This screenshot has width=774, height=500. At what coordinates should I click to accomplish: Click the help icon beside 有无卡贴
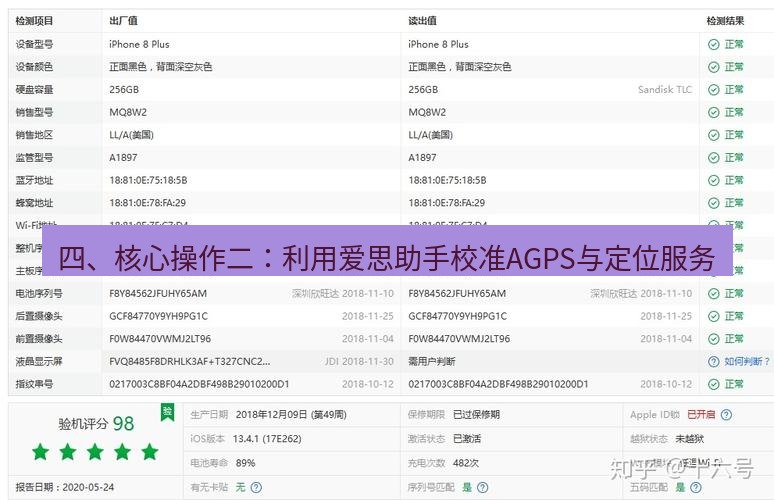[x=256, y=488]
